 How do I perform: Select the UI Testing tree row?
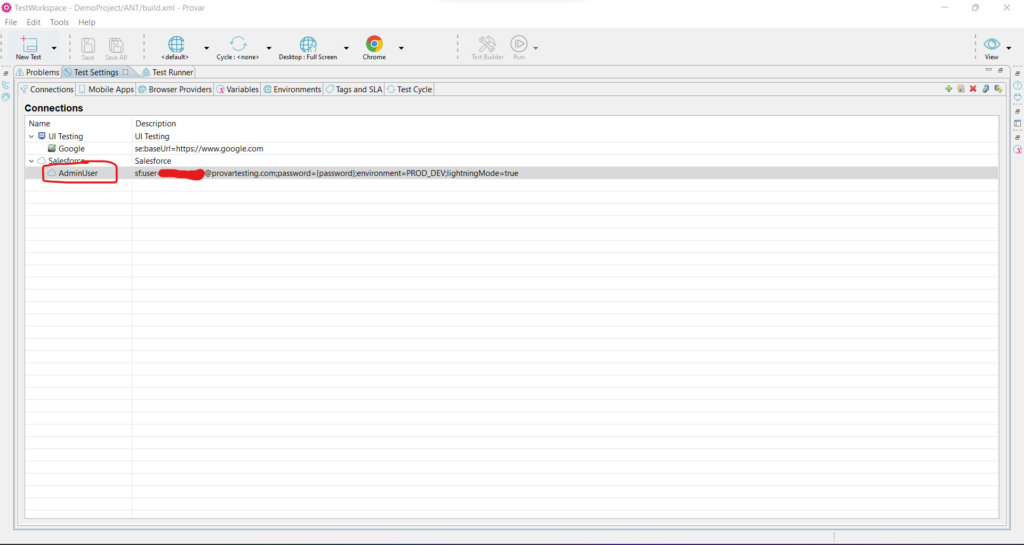511,136
